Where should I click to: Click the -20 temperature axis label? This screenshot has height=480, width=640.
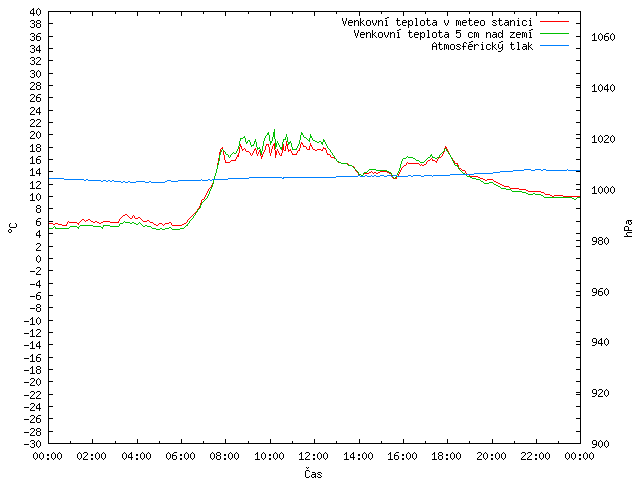click(x=33, y=382)
